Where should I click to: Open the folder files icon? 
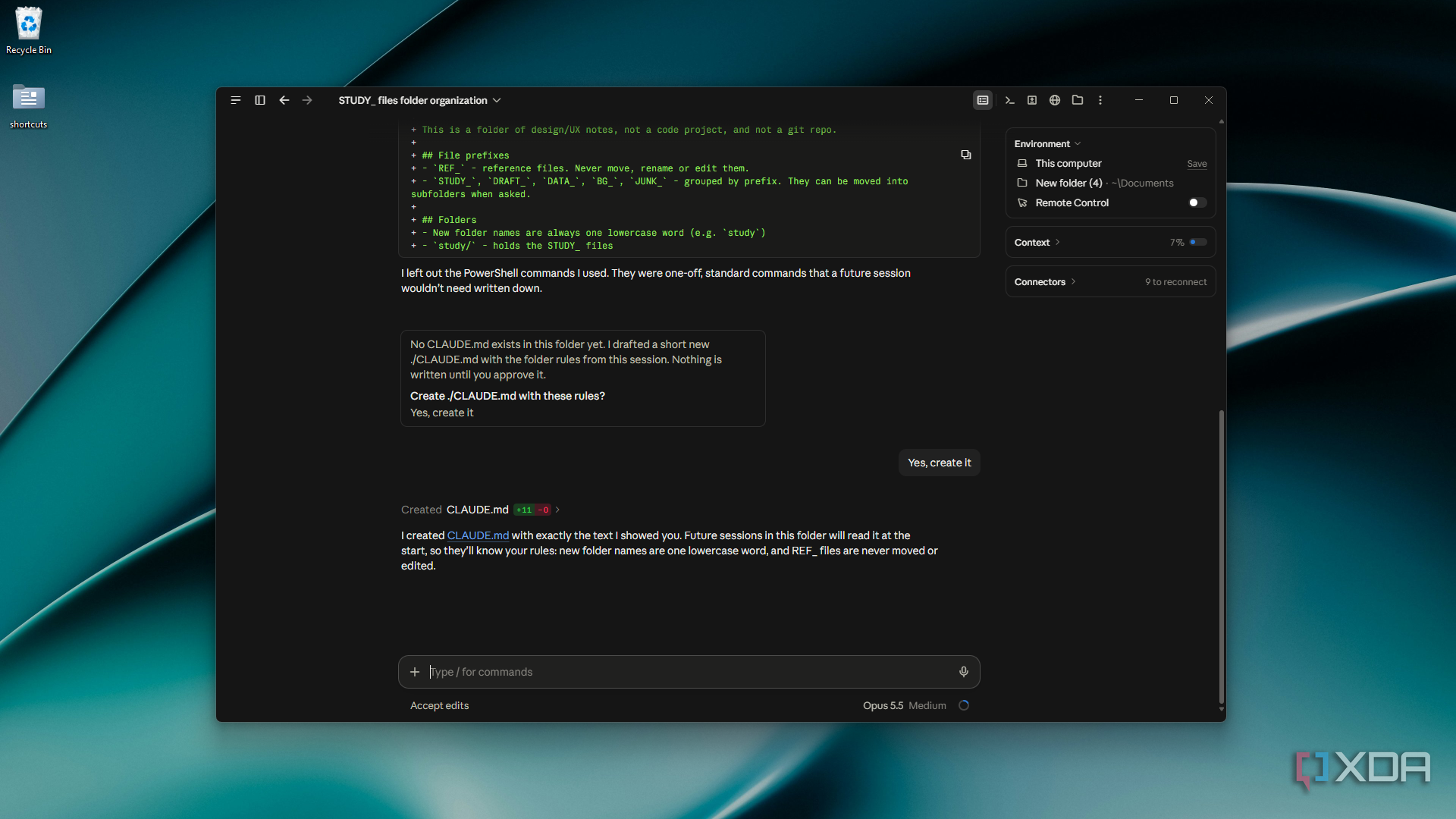(x=1078, y=100)
